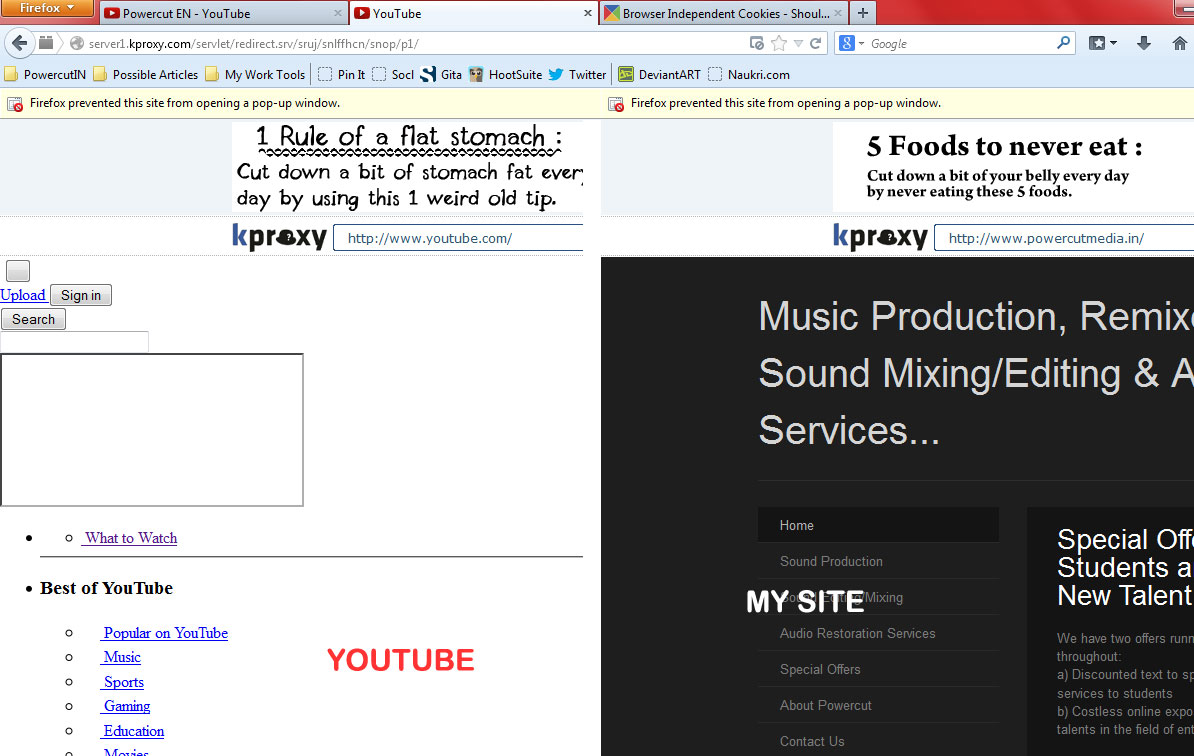This screenshot has height=756, width=1194.
Task: Go back with the Back arrow button
Action: (20, 43)
